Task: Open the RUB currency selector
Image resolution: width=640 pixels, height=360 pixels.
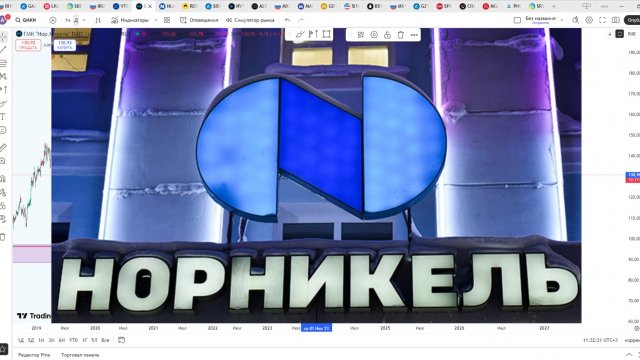Action: [x=632, y=34]
